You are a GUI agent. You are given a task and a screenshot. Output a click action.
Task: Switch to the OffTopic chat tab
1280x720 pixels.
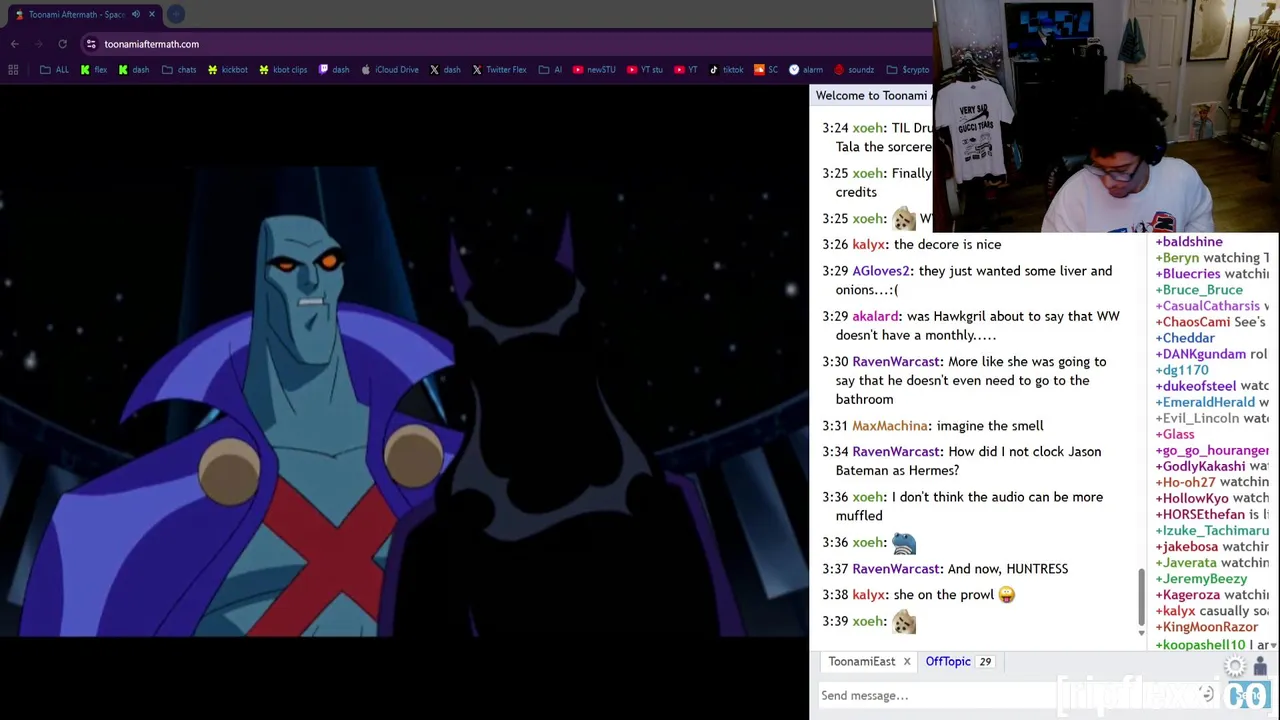[x=948, y=662]
